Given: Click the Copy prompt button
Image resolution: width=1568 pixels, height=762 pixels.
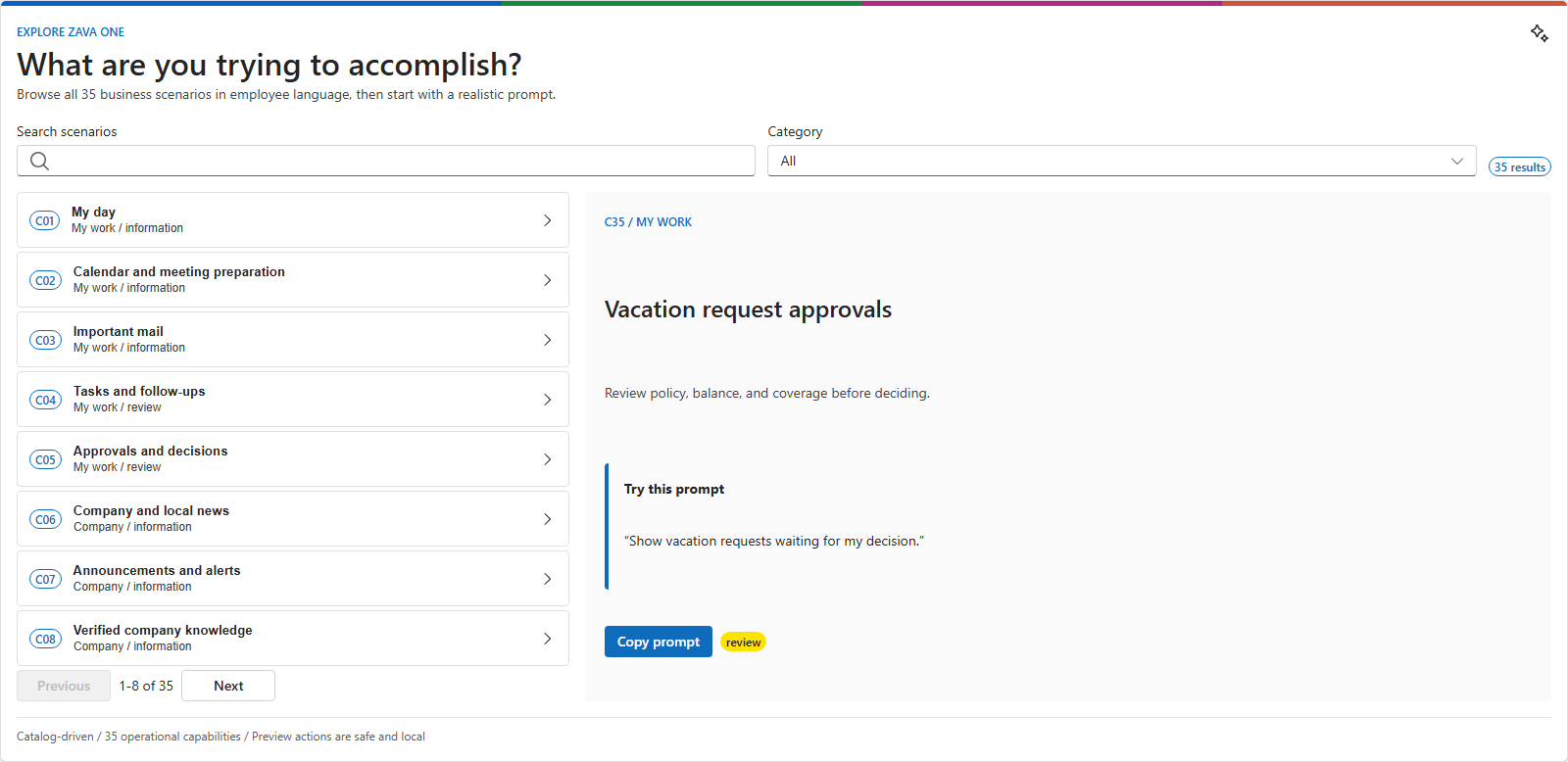Looking at the screenshot, I should [659, 642].
